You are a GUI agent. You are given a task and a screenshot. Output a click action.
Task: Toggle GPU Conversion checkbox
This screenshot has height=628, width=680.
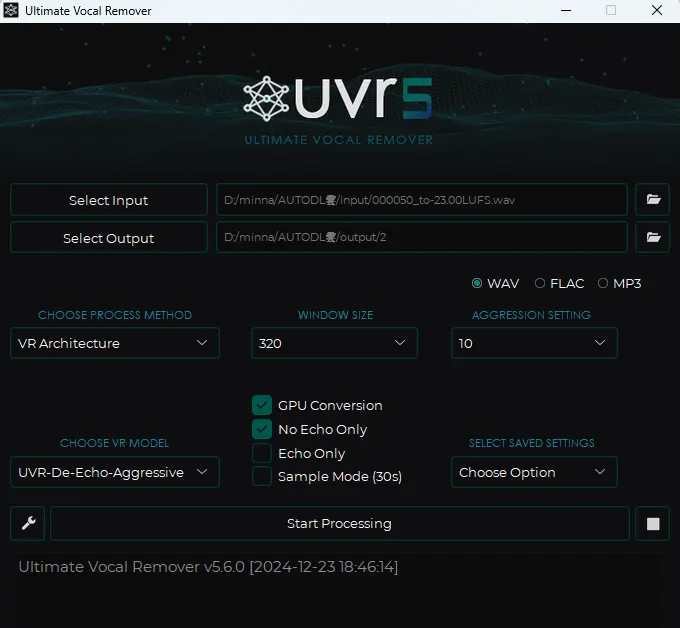coord(262,405)
